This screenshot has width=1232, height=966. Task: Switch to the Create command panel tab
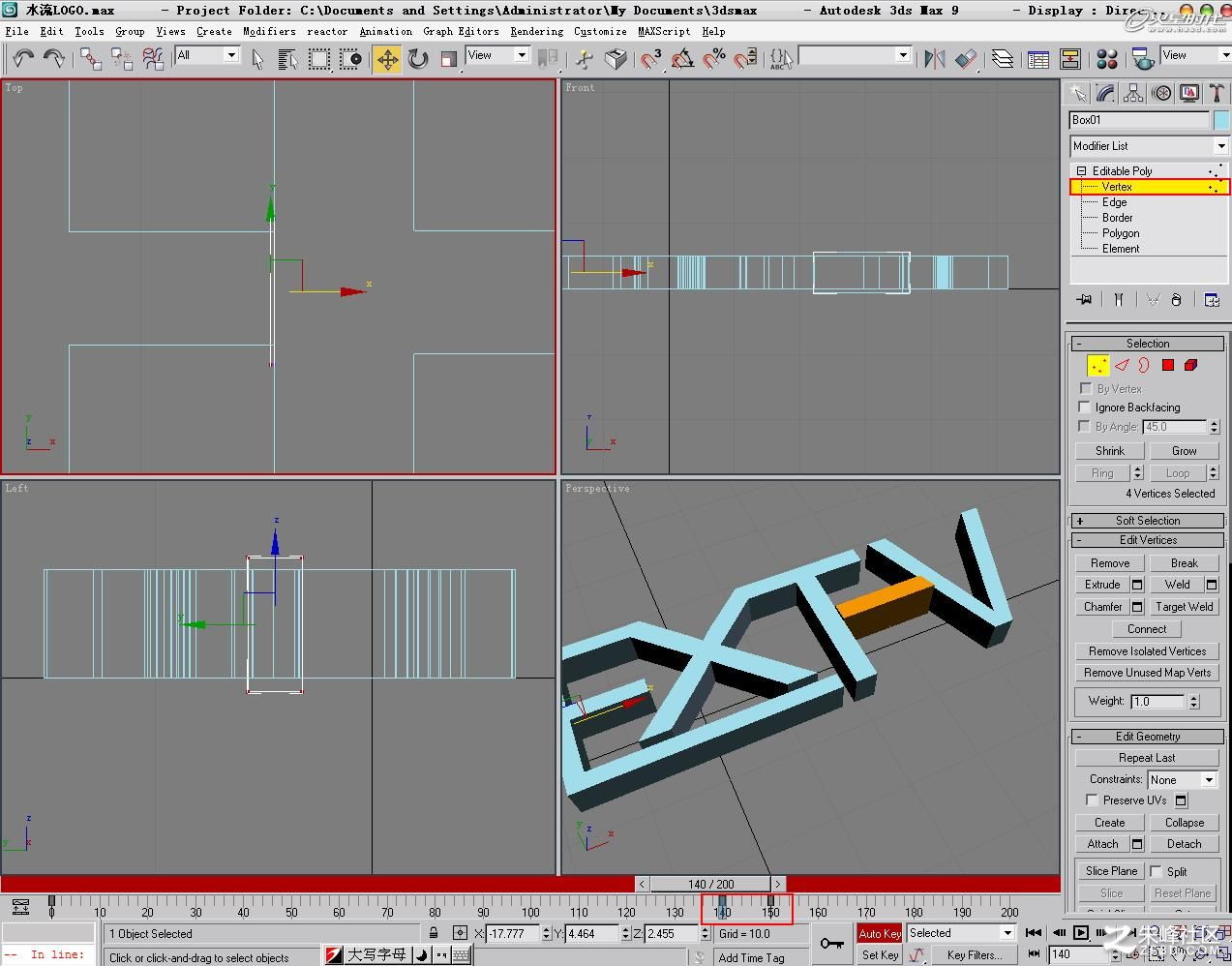[1077, 93]
